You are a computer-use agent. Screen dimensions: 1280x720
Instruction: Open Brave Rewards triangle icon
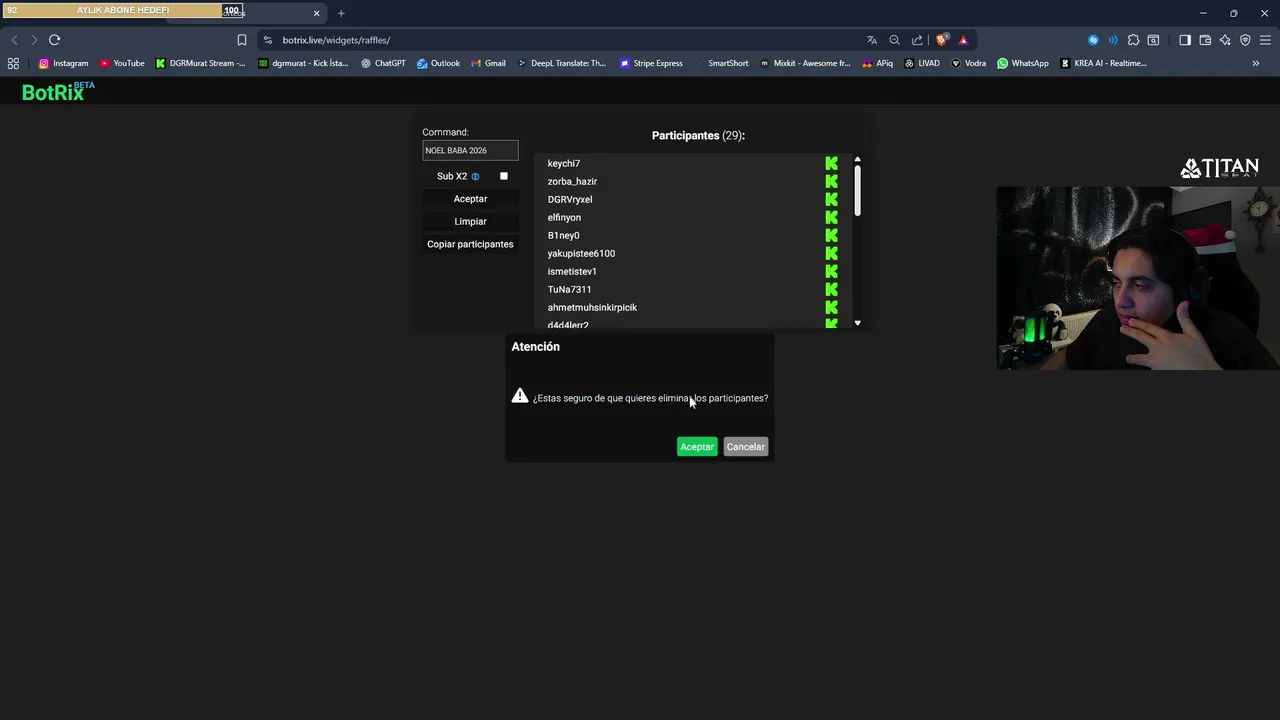tap(963, 40)
